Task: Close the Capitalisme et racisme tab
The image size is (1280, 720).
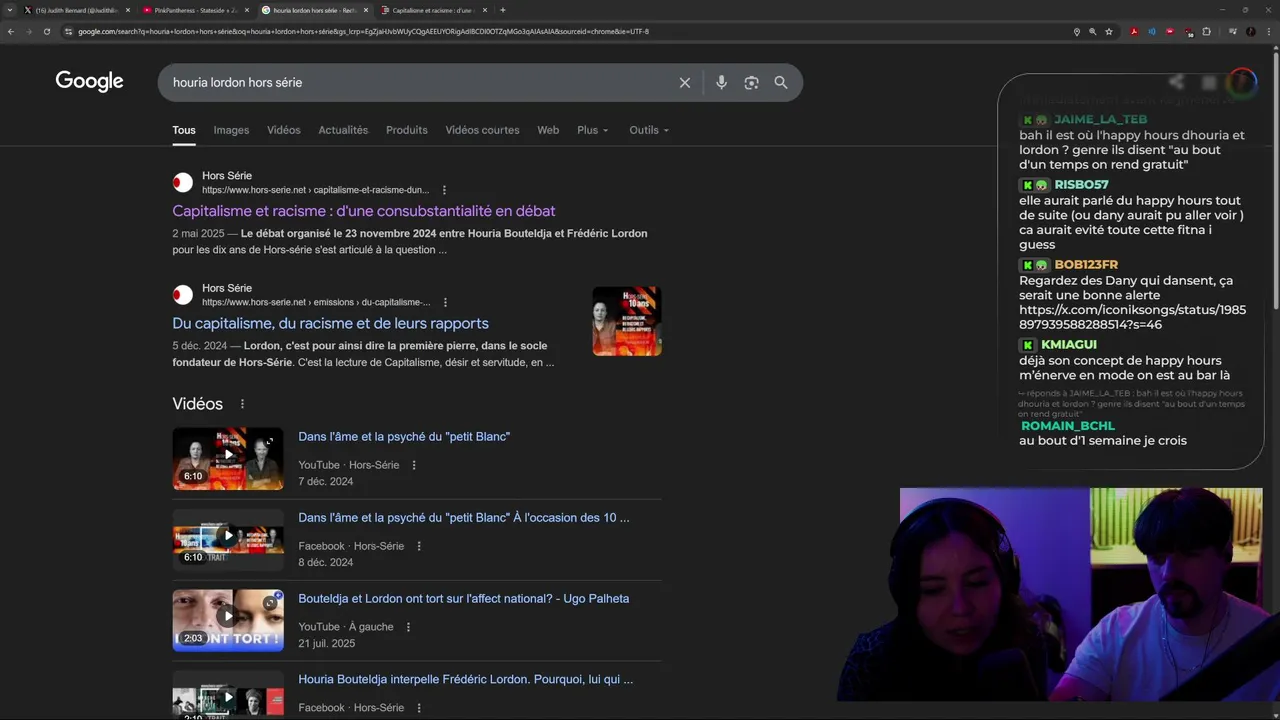Action: point(485,10)
